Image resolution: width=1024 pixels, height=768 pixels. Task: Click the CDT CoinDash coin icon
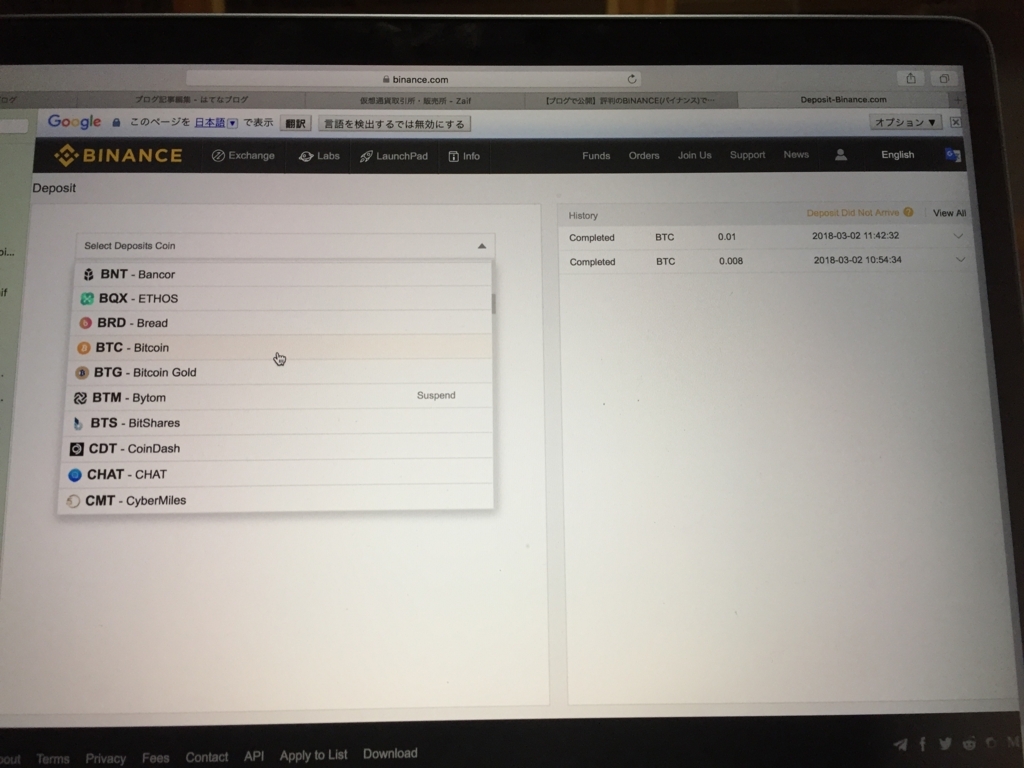pyautogui.click(x=76, y=449)
